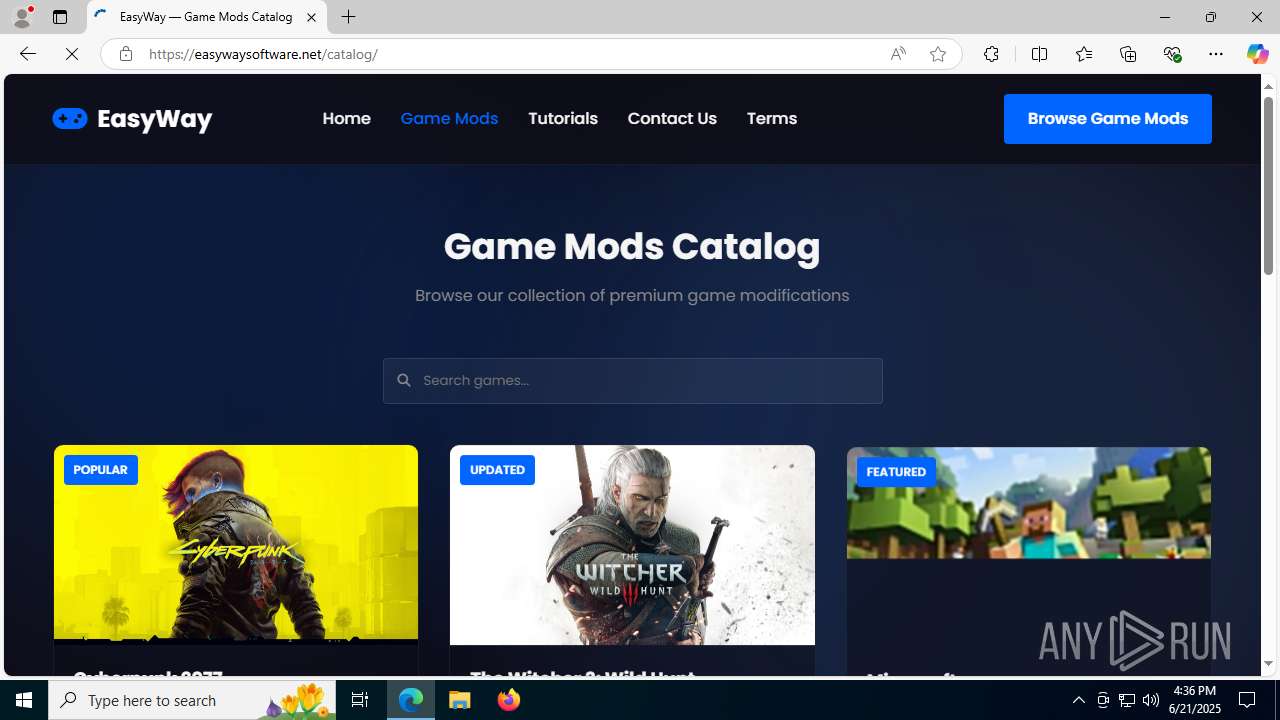This screenshot has width=1280, height=720.
Task: Open a new browser tab
Action: pyautogui.click(x=348, y=17)
